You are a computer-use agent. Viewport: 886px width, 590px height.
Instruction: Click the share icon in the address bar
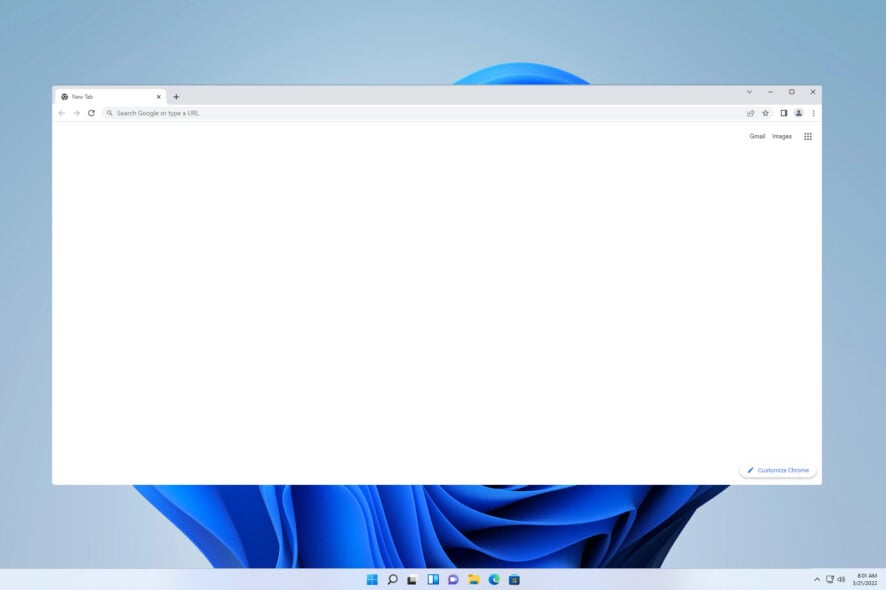coord(751,113)
